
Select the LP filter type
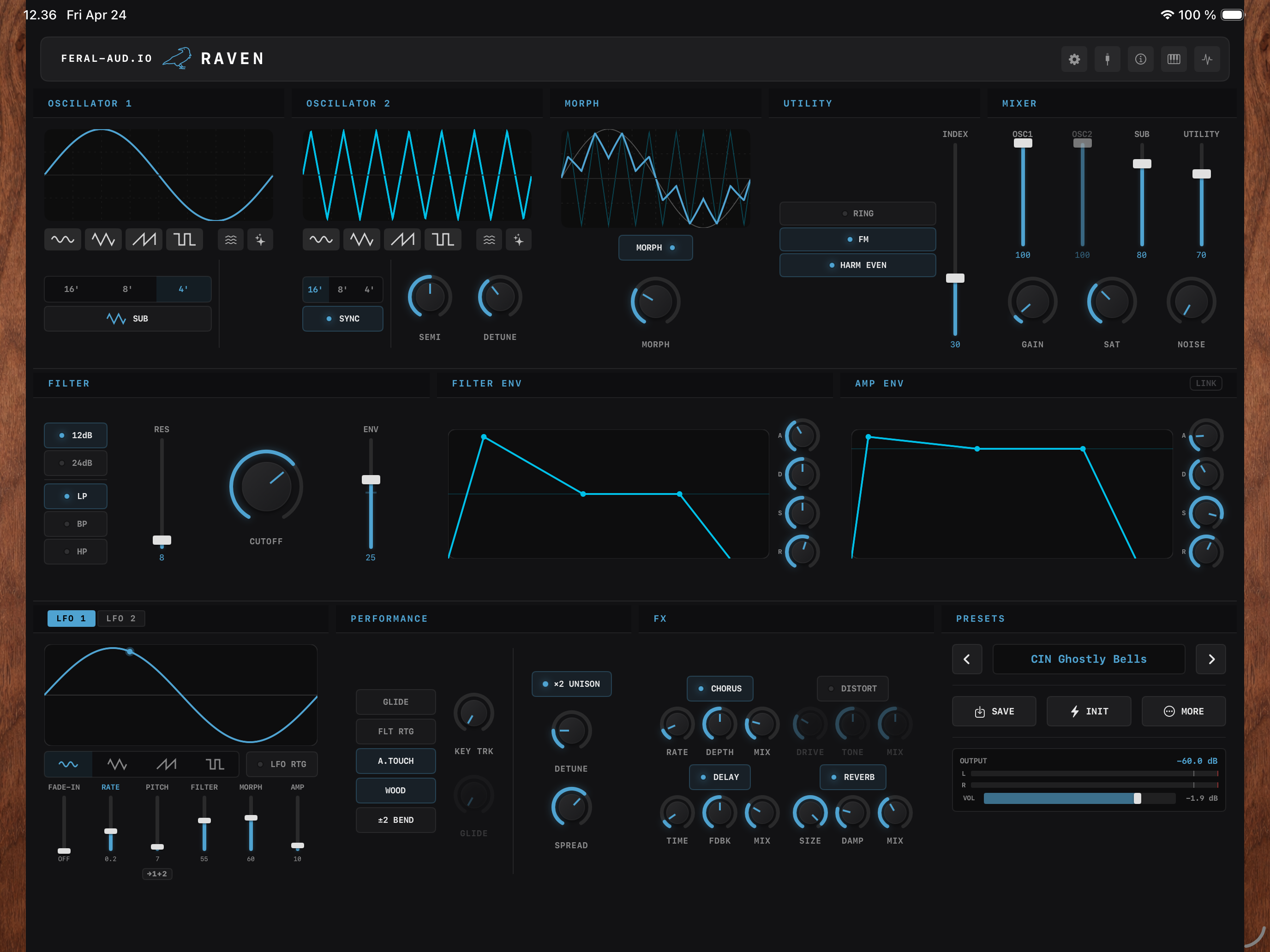click(76, 496)
